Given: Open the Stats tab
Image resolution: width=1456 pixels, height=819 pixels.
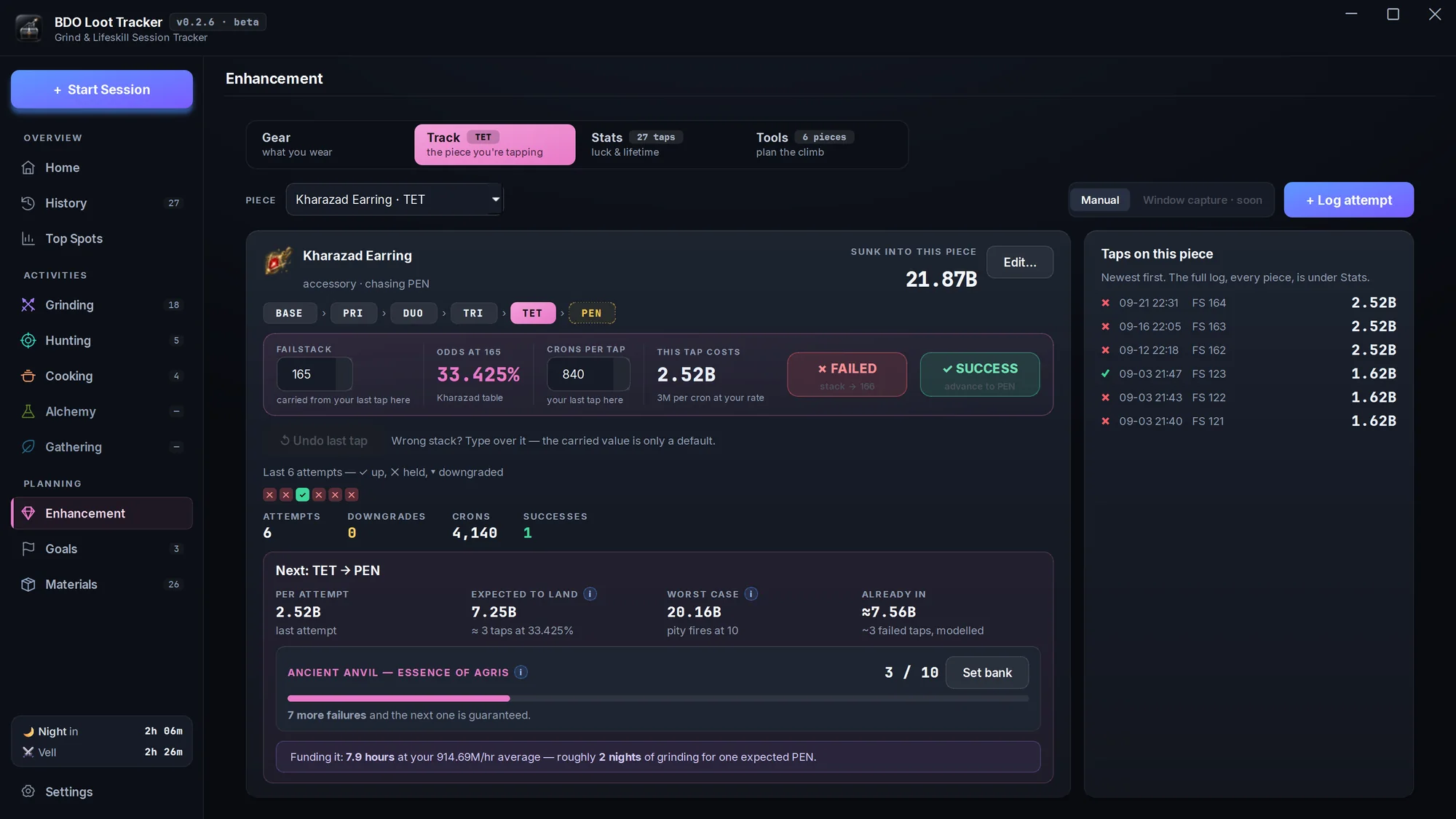Looking at the screenshot, I should pos(660,144).
